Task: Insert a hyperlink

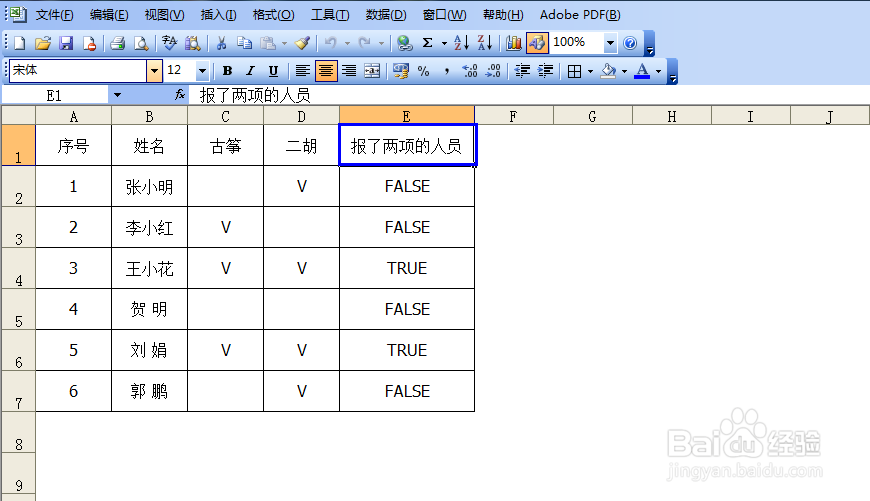Action: pyautogui.click(x=405, y=43)
